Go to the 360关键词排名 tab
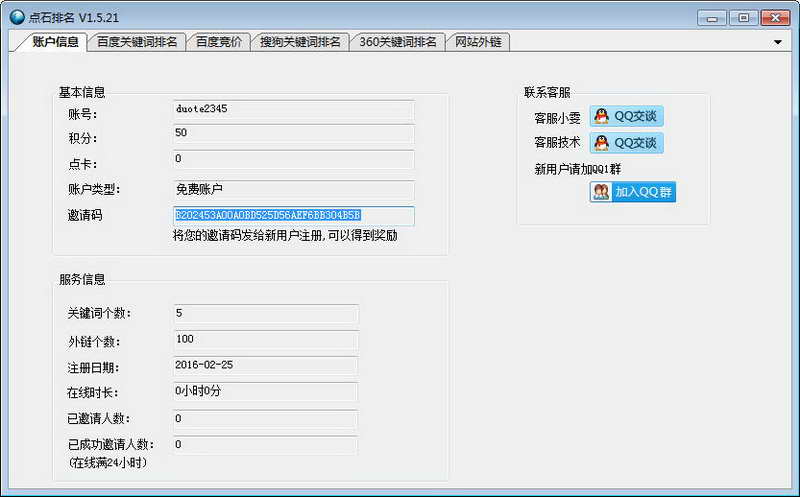Screen dimensions: 800x497 [397, 42]
